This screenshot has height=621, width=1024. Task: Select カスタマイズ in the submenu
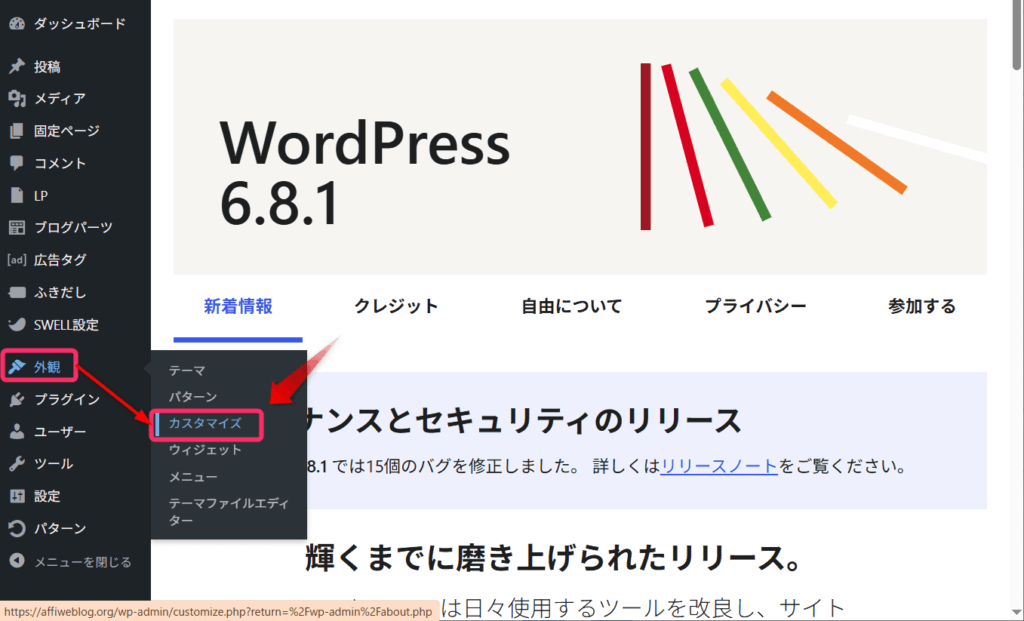coord(205,424)
